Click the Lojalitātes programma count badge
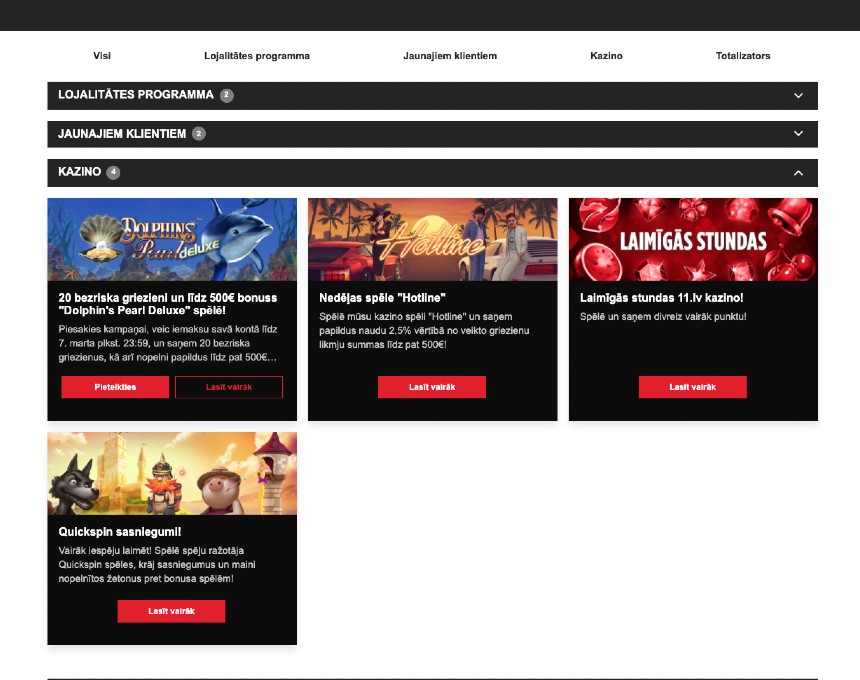Viewport: 860px width, 680px height. pyautogui.click(x=227, y=95)
